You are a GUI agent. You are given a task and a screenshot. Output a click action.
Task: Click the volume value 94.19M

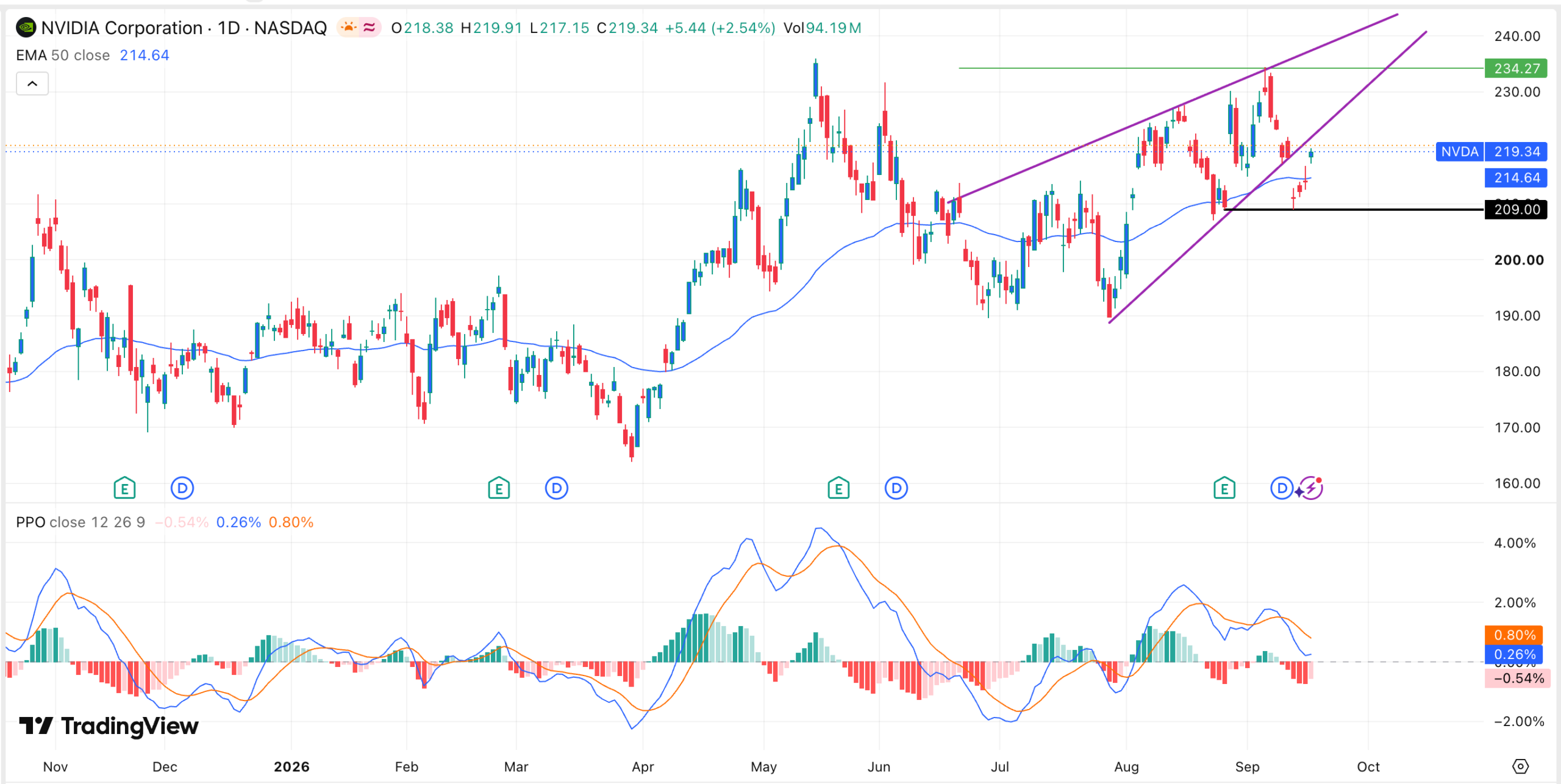pyautogui.click(x=834, y=28)
